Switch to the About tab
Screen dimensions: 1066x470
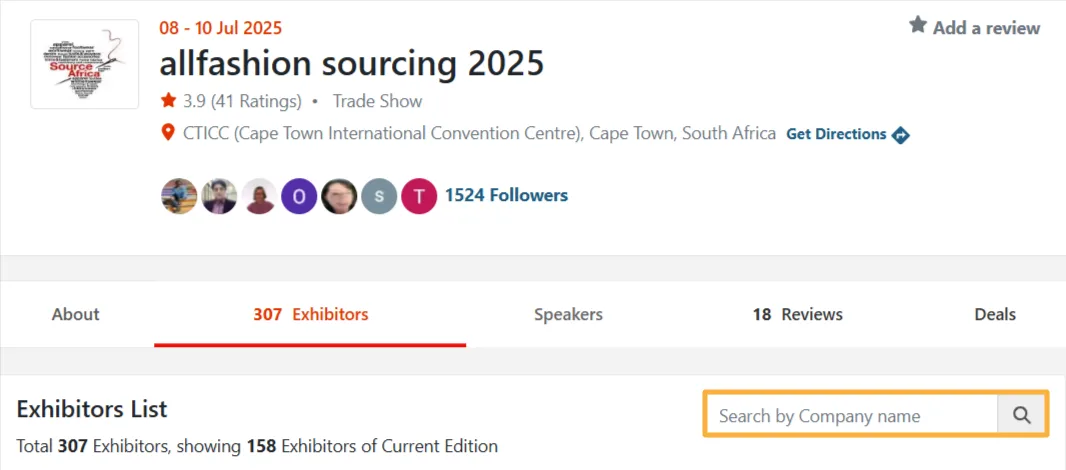(x=75, y=314)
